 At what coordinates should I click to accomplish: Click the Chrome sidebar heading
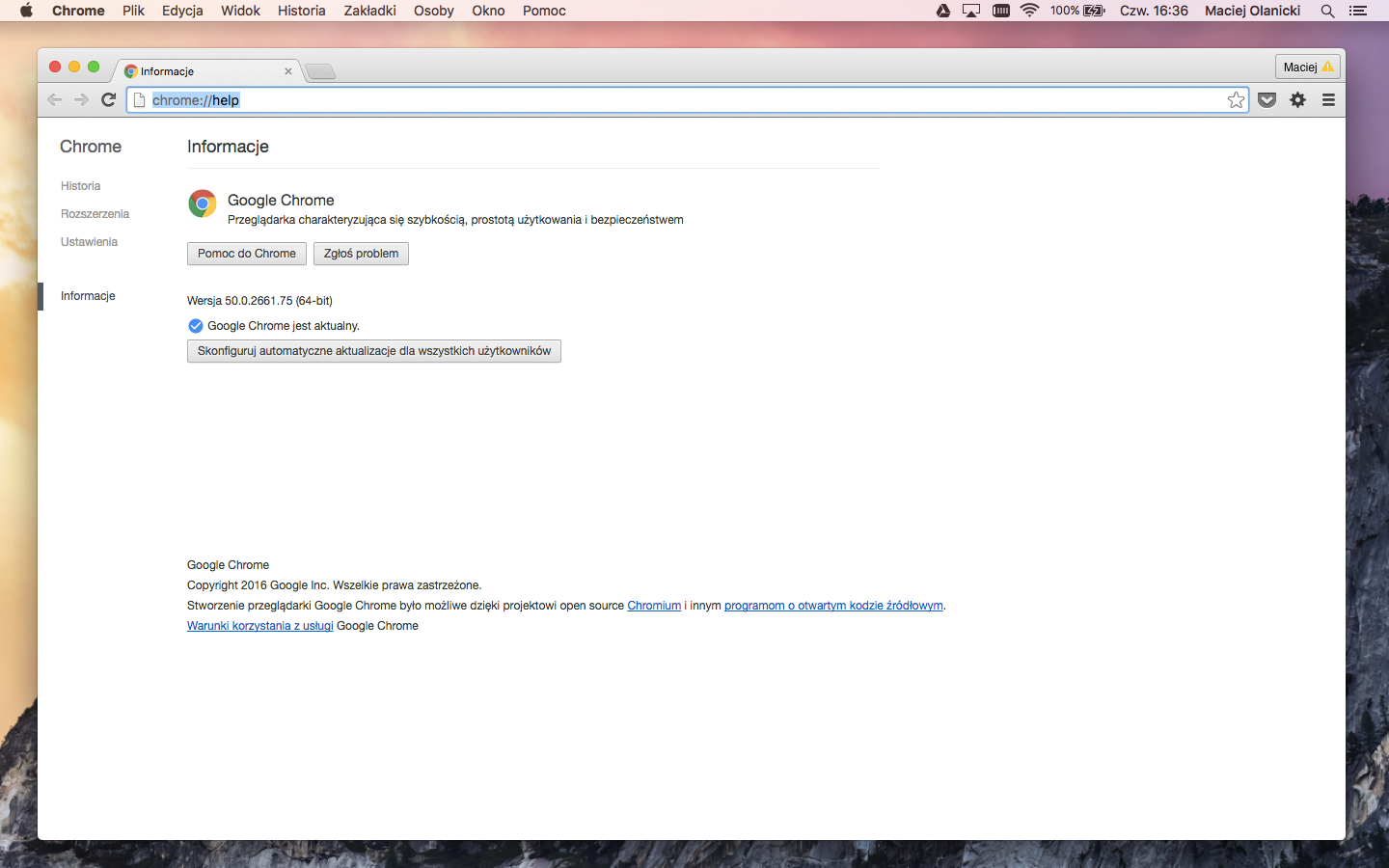point(91,147)
